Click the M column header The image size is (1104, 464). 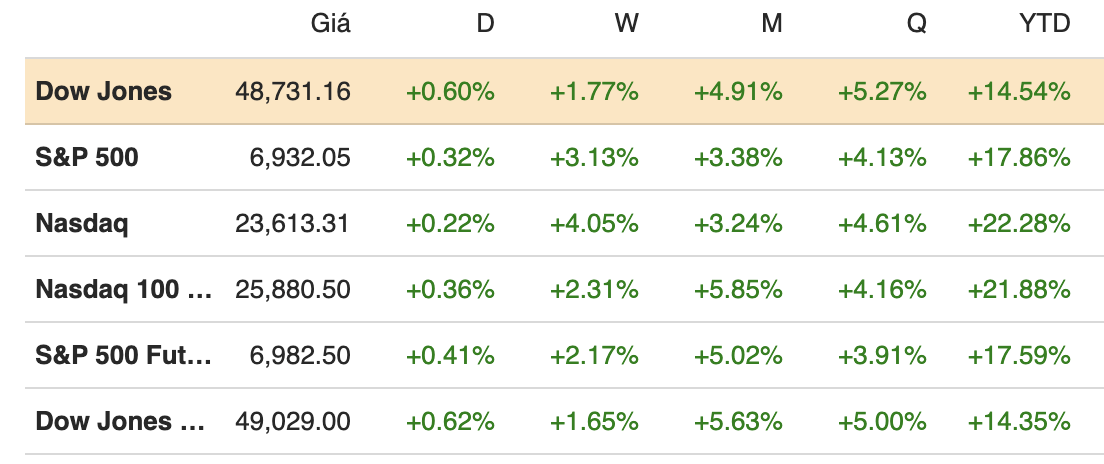(x=771, y=24)
